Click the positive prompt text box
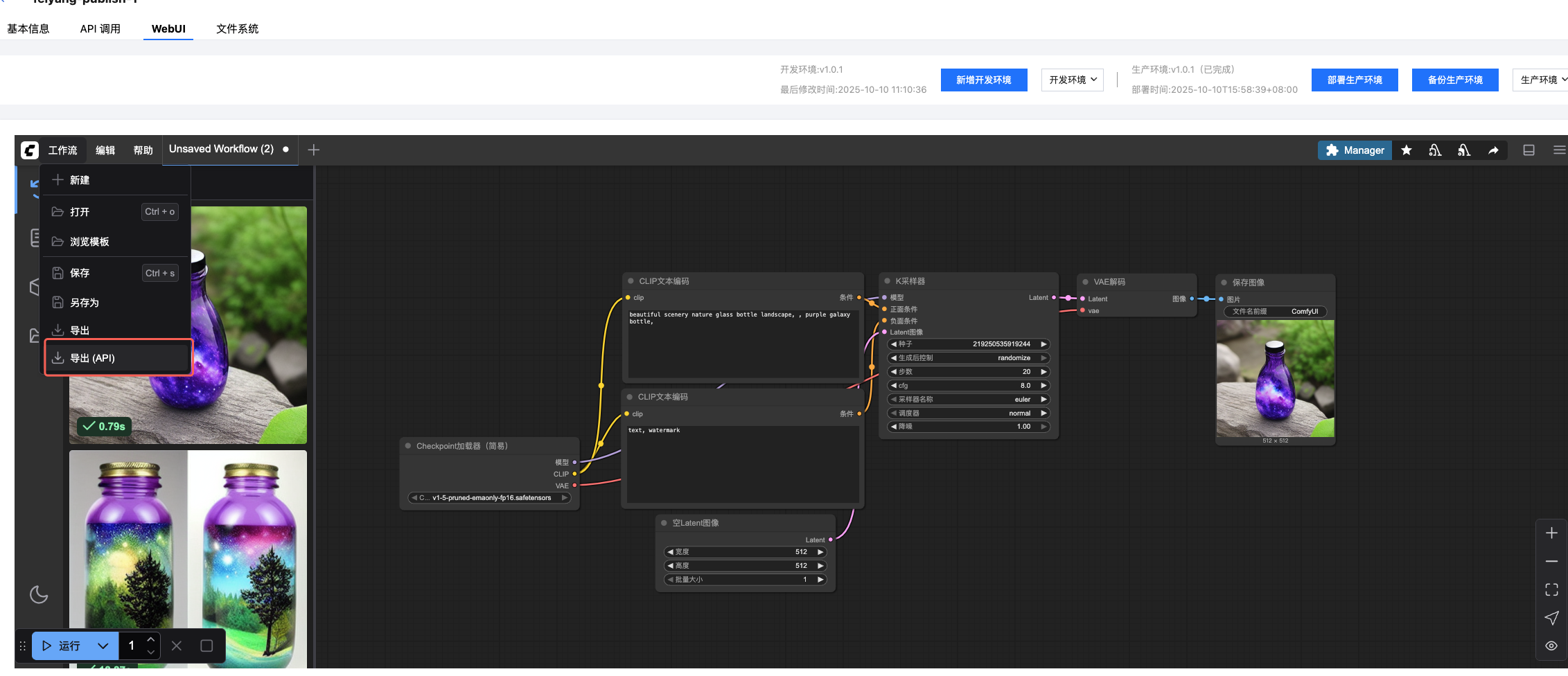This screenshot has width=1568, height=676. (x=741, y=343)
